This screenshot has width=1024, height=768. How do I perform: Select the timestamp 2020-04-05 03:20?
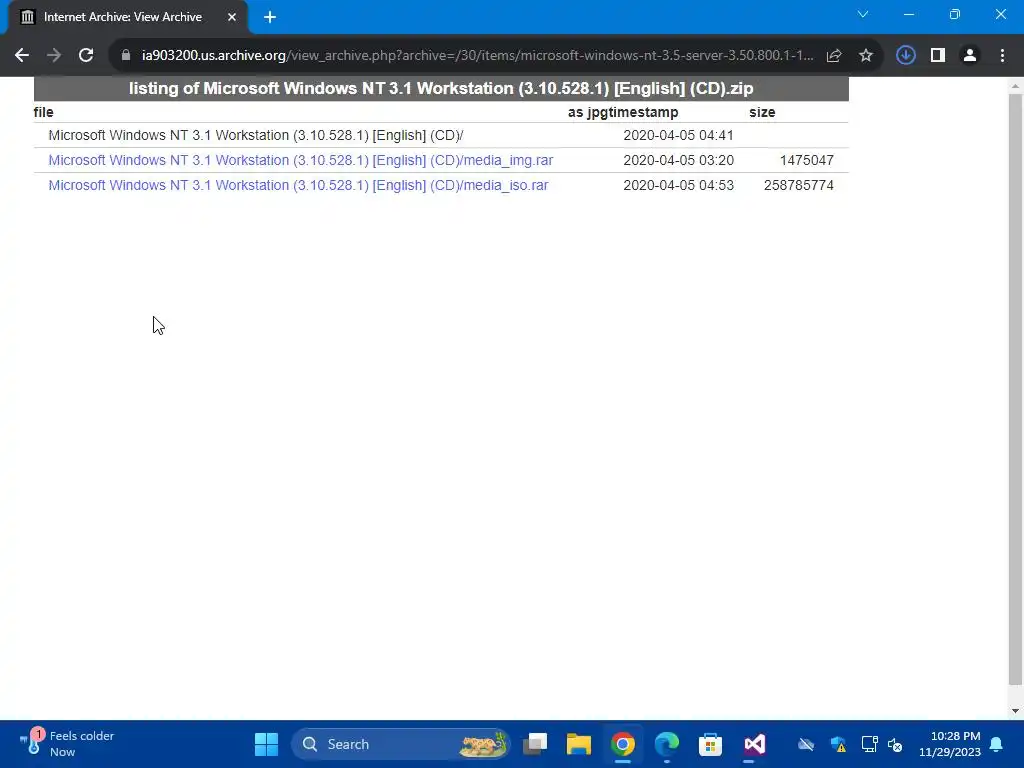[x=679, y=160]
